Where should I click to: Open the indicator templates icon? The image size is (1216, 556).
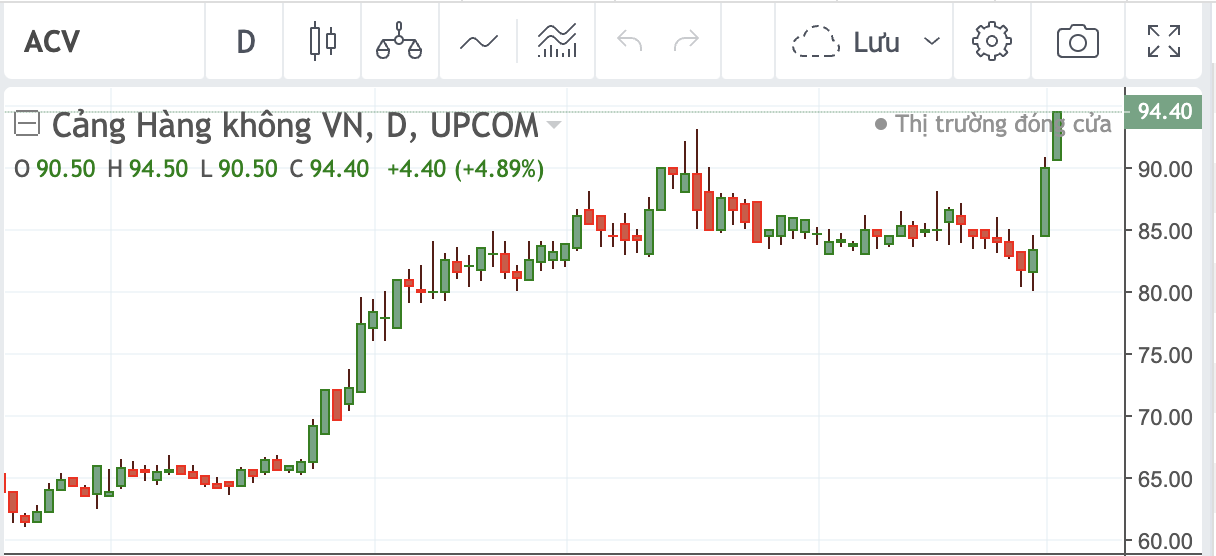pyautogui.click(x=557, y=42)
